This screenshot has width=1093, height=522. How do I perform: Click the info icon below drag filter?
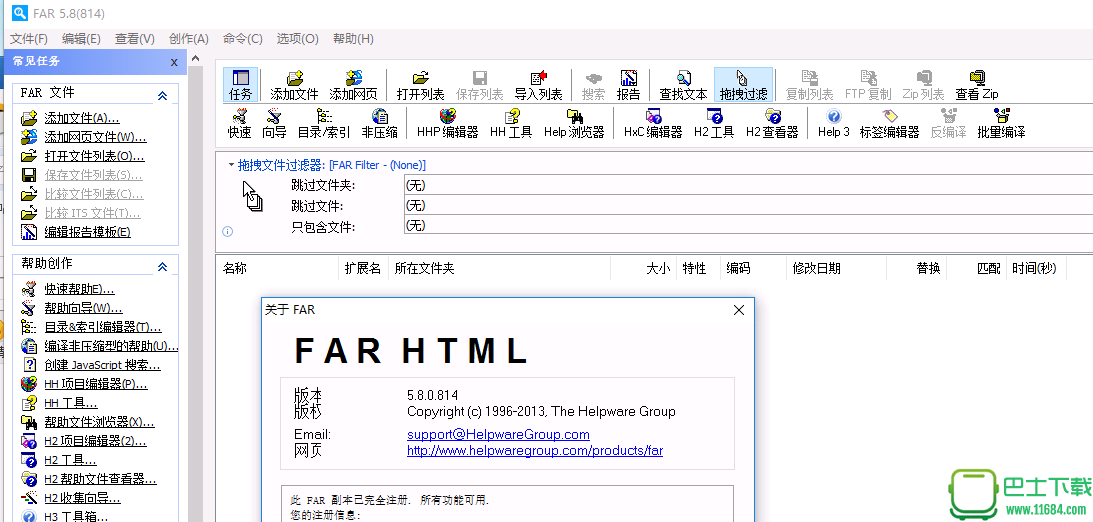227,231
